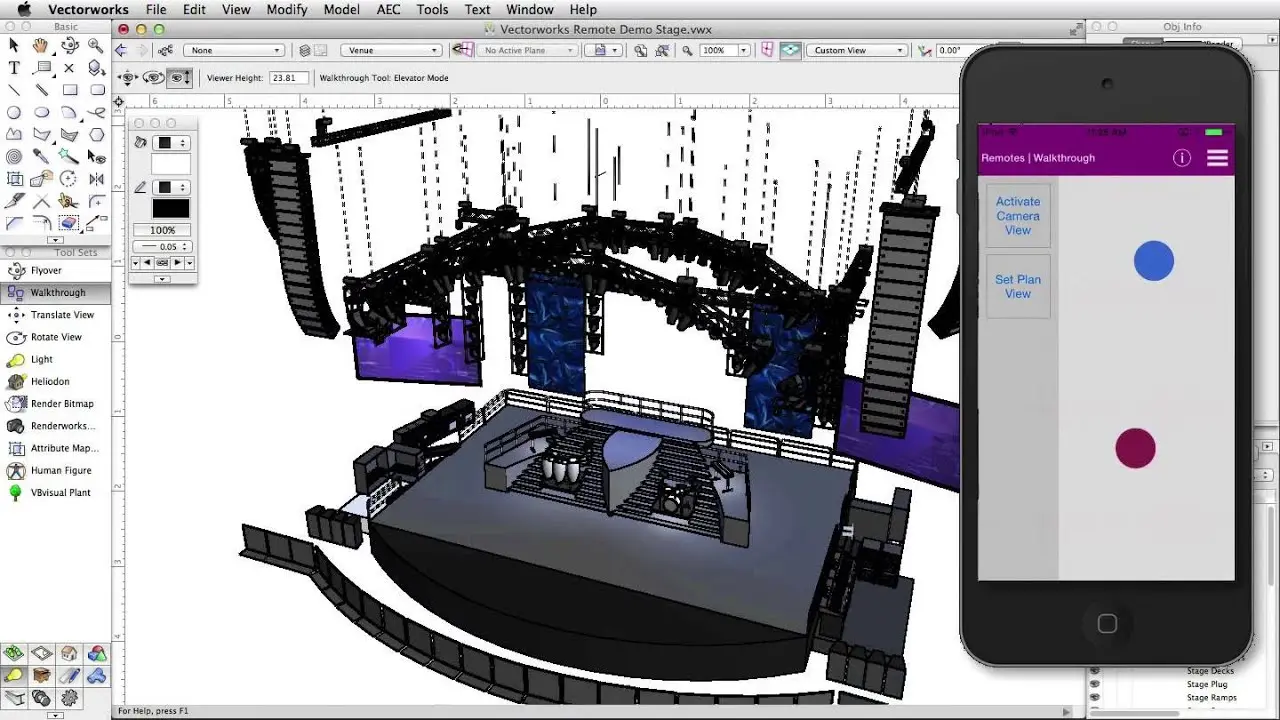
Task: Open the hamburger menu in phone app
Action: point(1217,158)
